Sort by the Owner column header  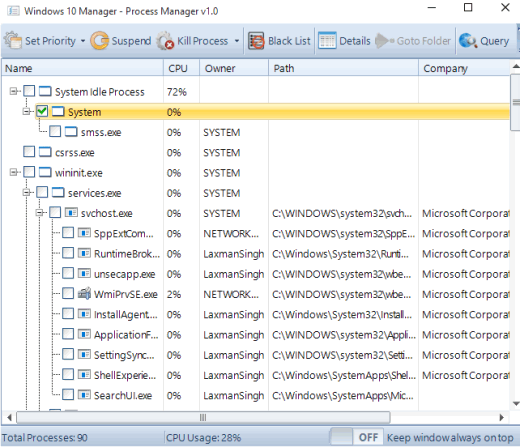(234, 68)
